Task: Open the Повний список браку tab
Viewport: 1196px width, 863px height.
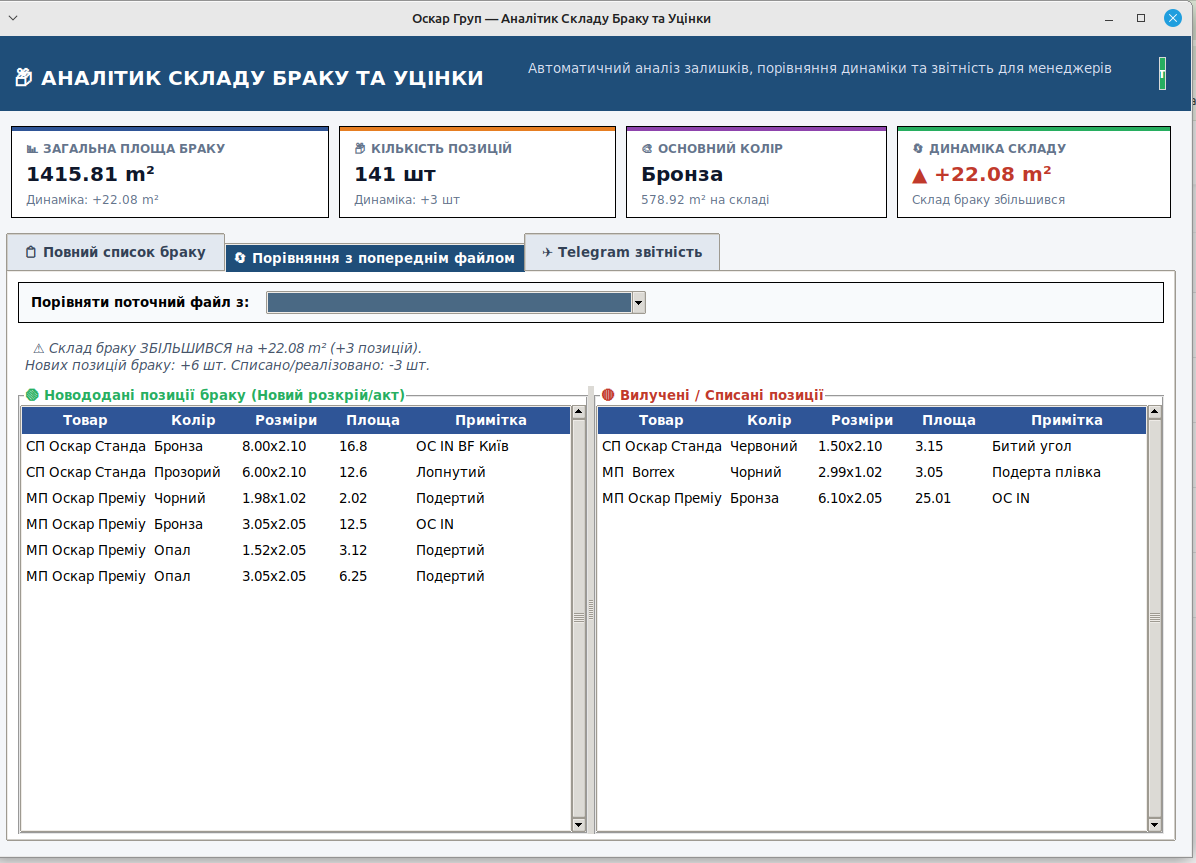Action: [x=116, y=253]
